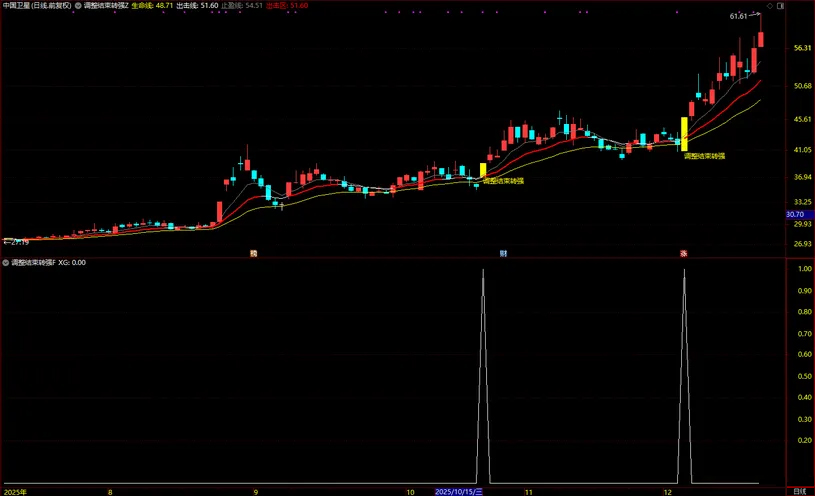
Task: Click the diamond icon at chart top-right
Action: [770, 6]
